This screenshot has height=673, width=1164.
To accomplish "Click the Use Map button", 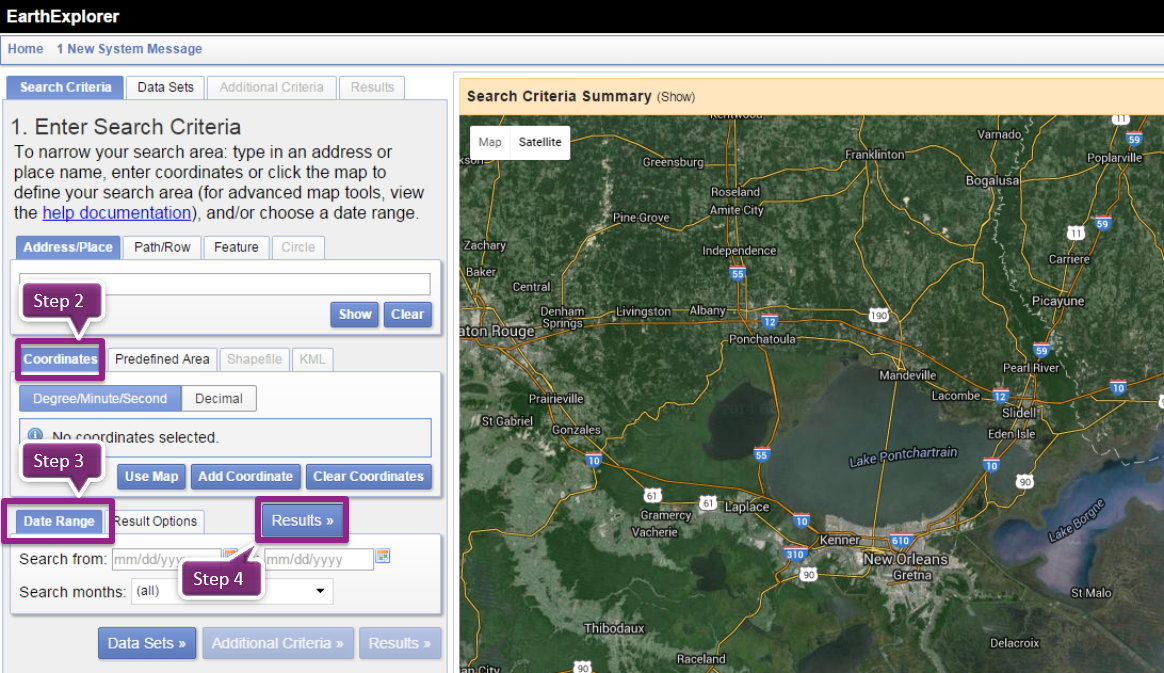I will [151, 476].
